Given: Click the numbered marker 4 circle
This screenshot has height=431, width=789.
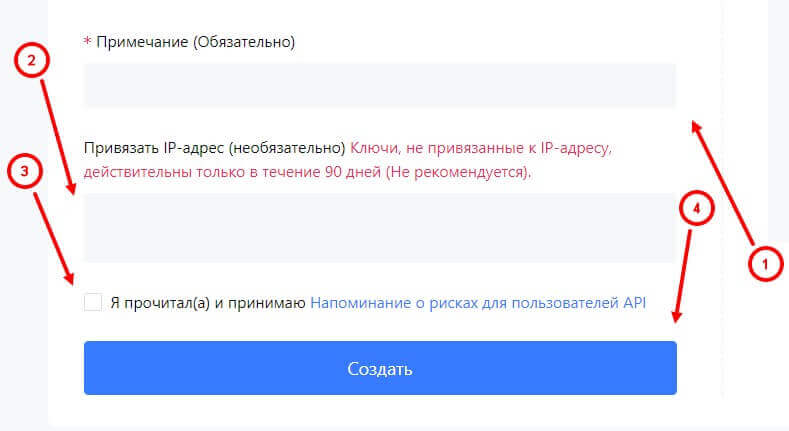Looking at the screenshot, I should pyautogui.click(x=698, y=209).
